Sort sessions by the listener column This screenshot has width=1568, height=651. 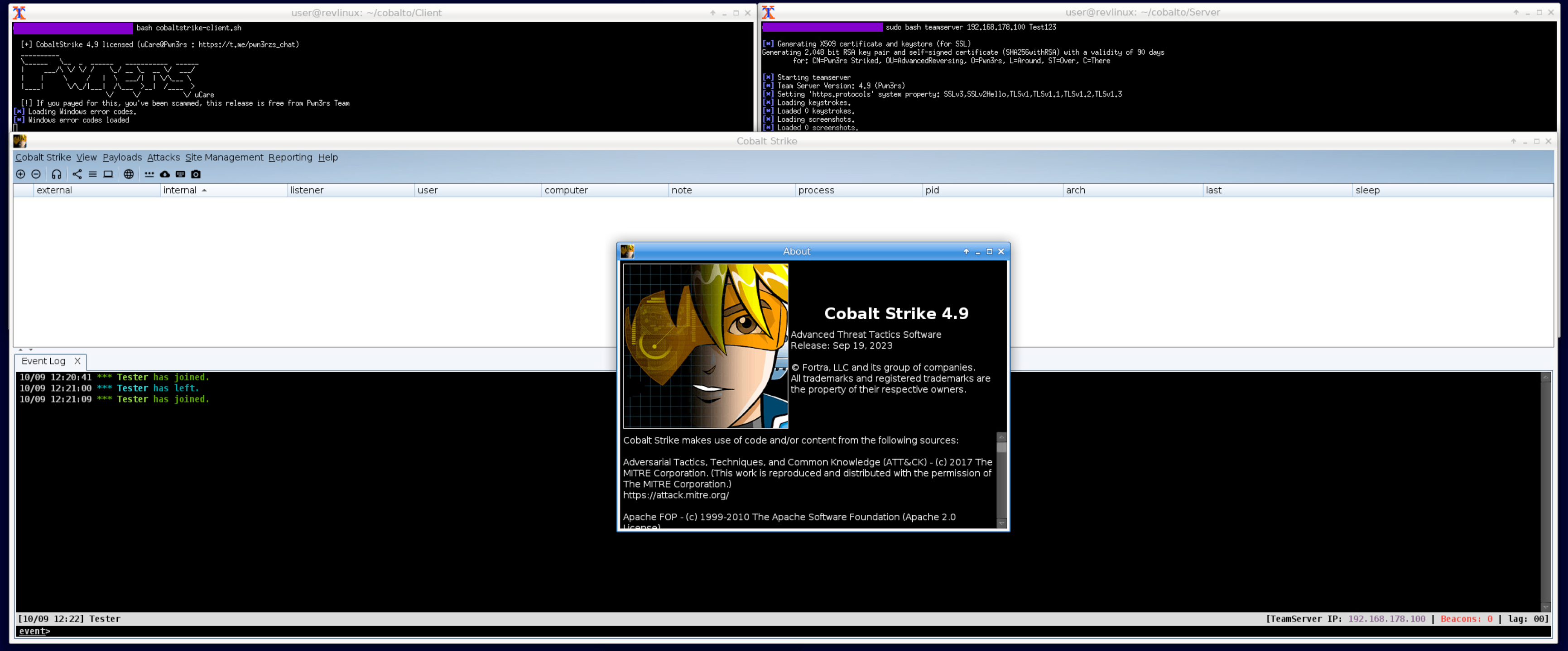[x=351, y=190]
